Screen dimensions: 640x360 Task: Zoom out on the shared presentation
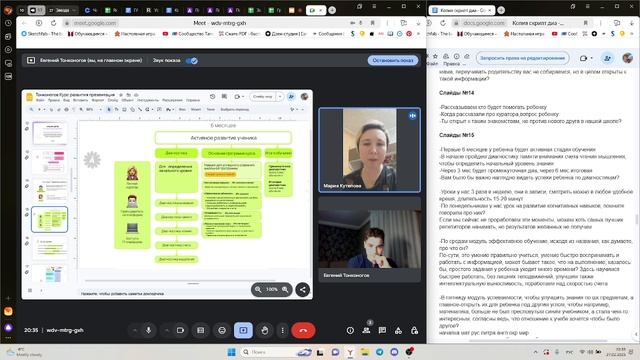click(258, 289)
